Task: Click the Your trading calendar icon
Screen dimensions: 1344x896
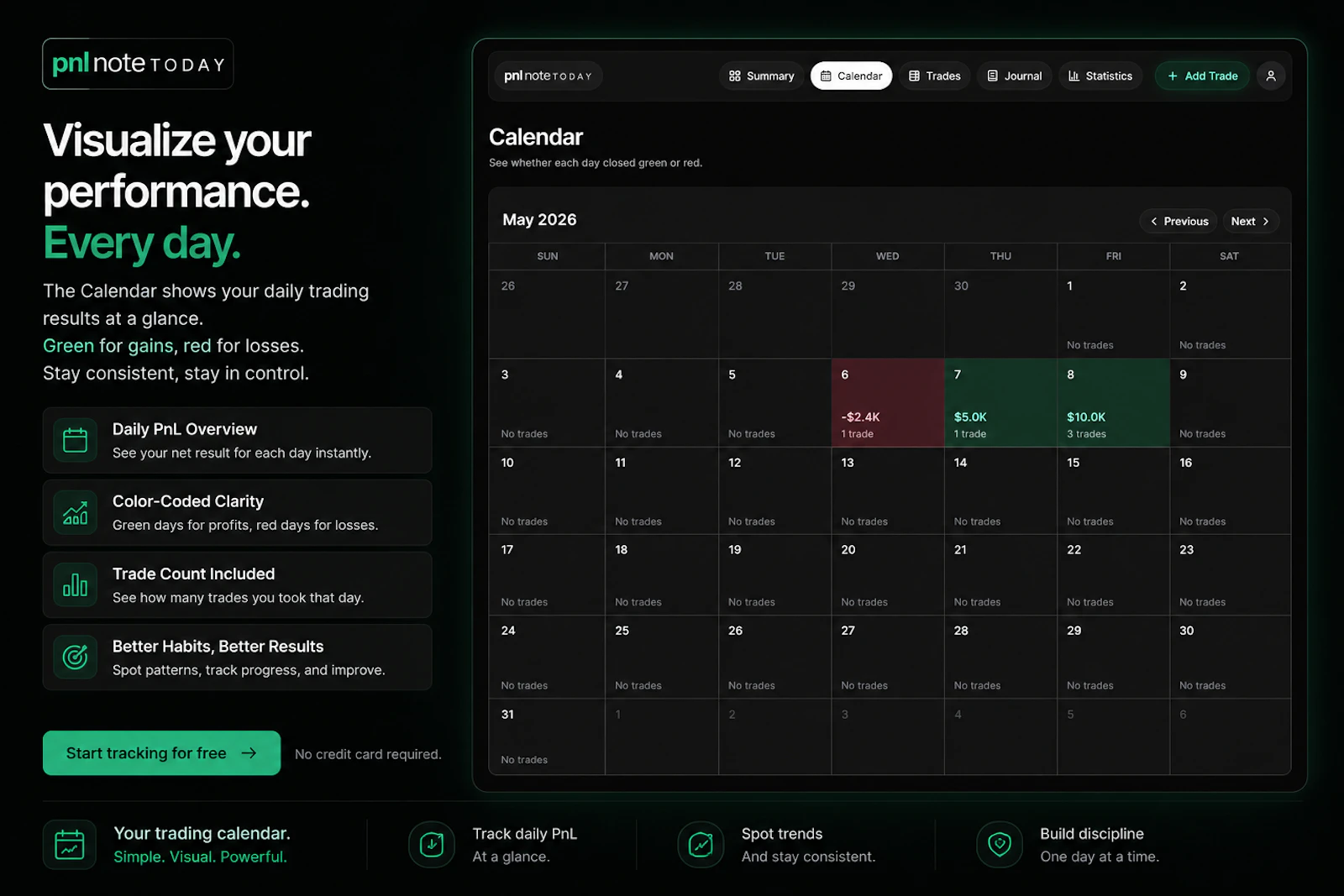Action: [70, 845]
